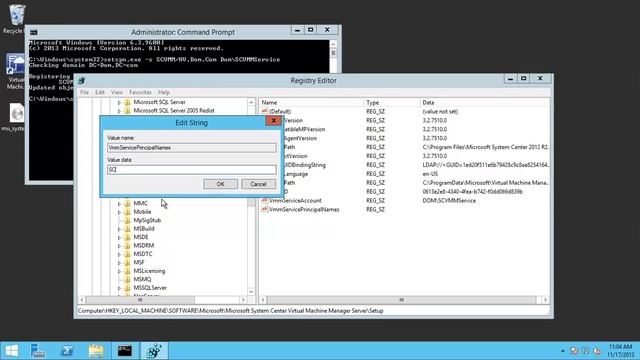Click the tree pane scroll down arrow
Screen dimensions: 640x360
[251, 291]
